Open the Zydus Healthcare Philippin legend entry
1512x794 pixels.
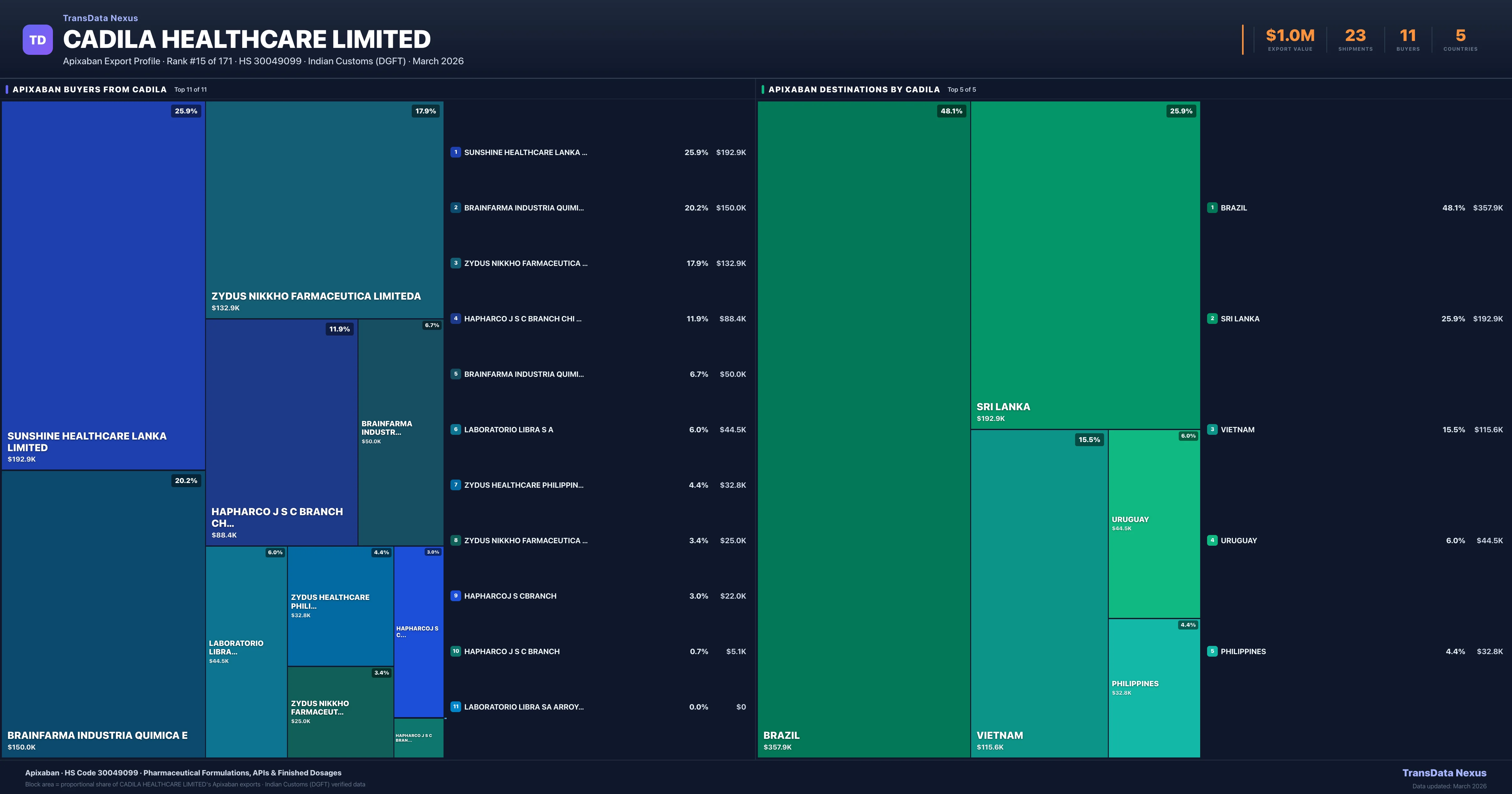click(x=524, y=485)
